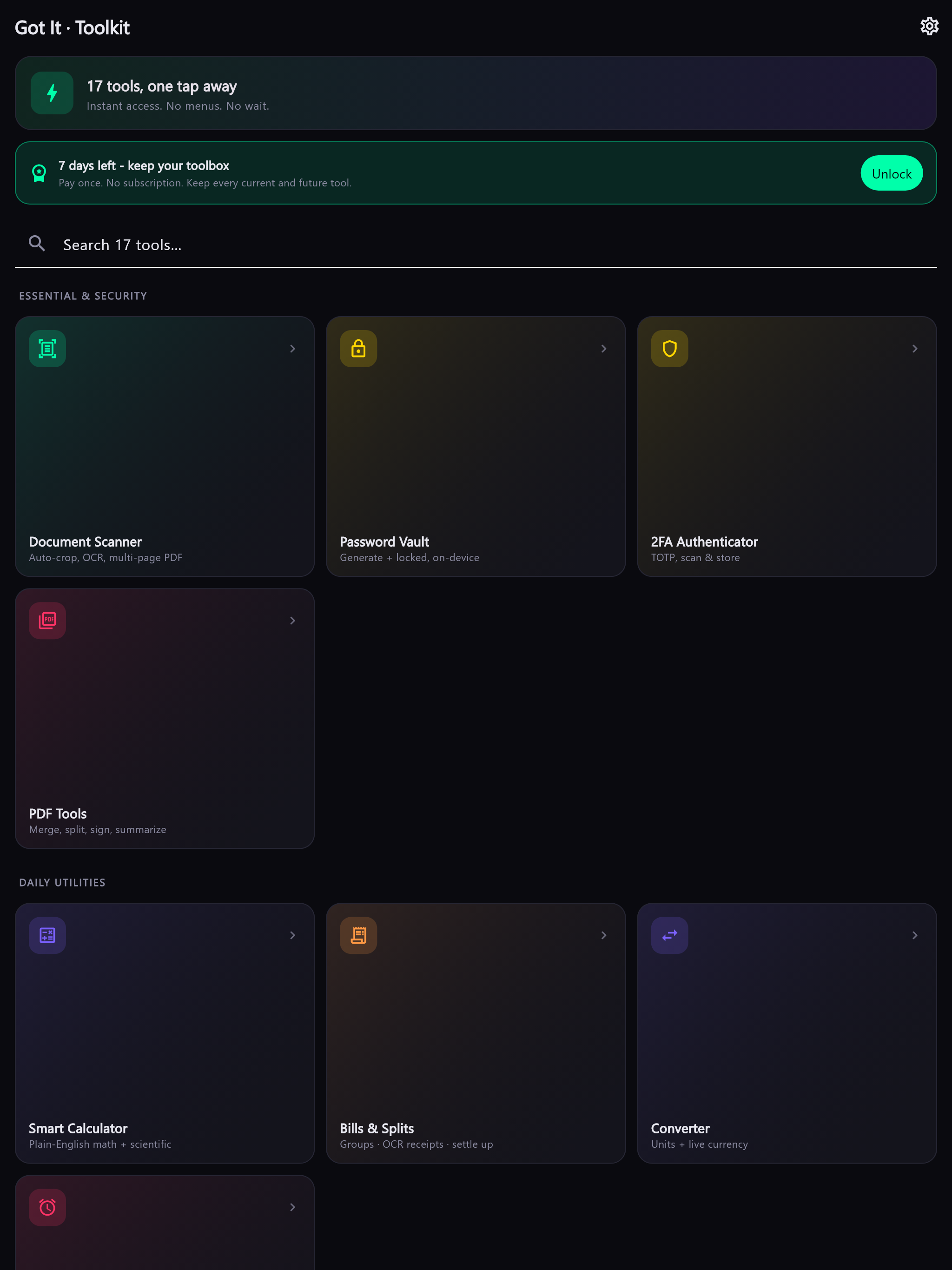Open Document Scanner via its chevron
This screenshot has width=952, height=1270.
point(292,349)
